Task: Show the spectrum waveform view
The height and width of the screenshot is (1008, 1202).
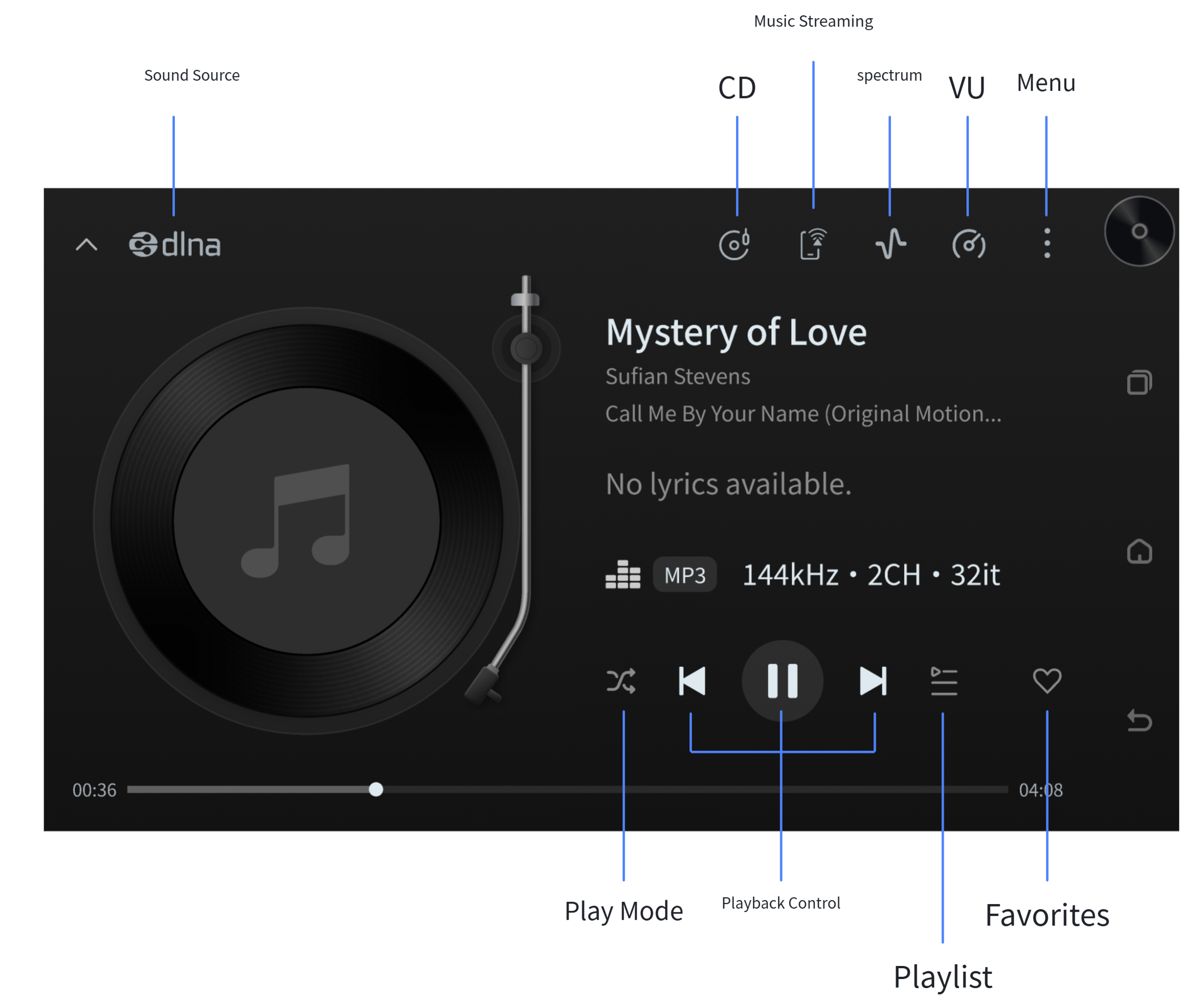Action: point(890,245)
